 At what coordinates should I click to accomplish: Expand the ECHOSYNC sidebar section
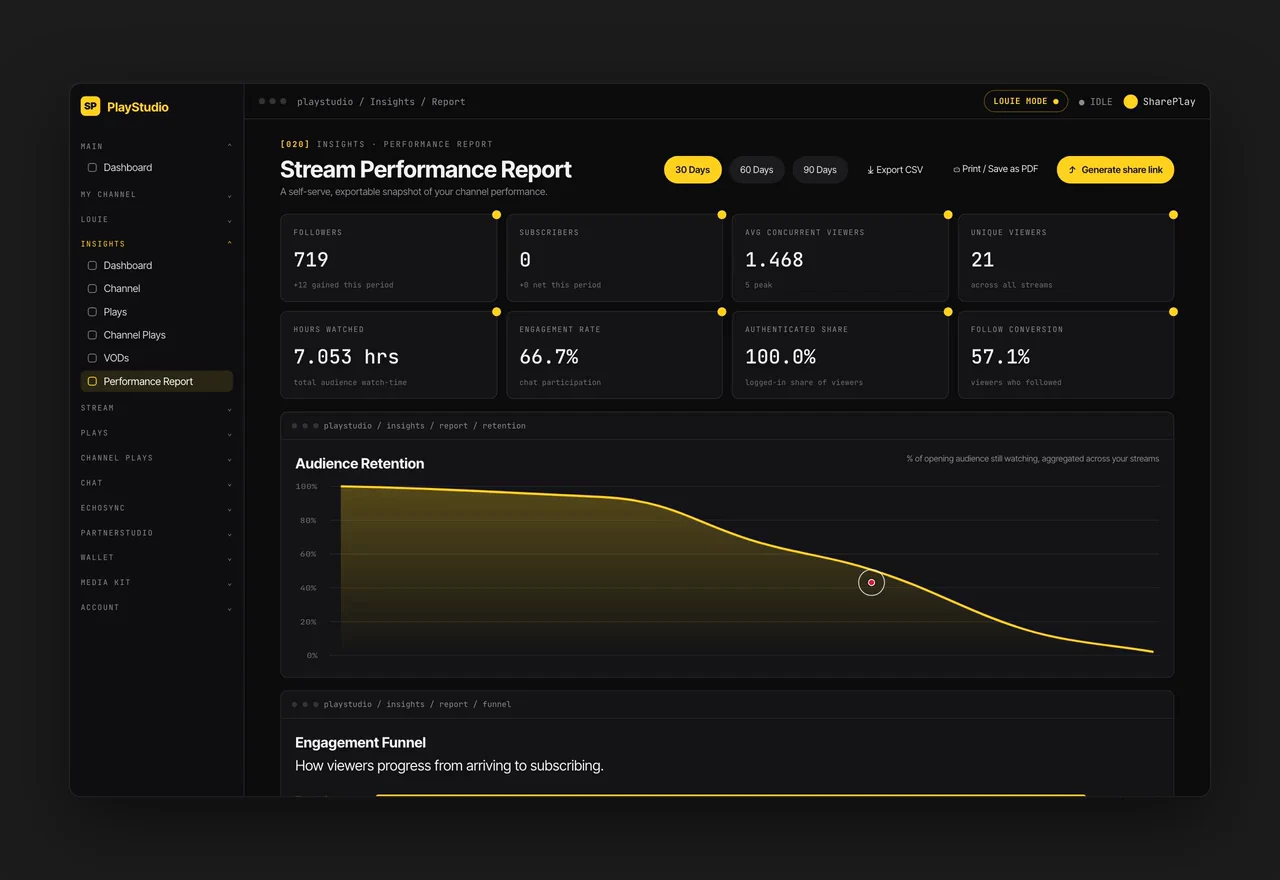[x=156, y=508]
